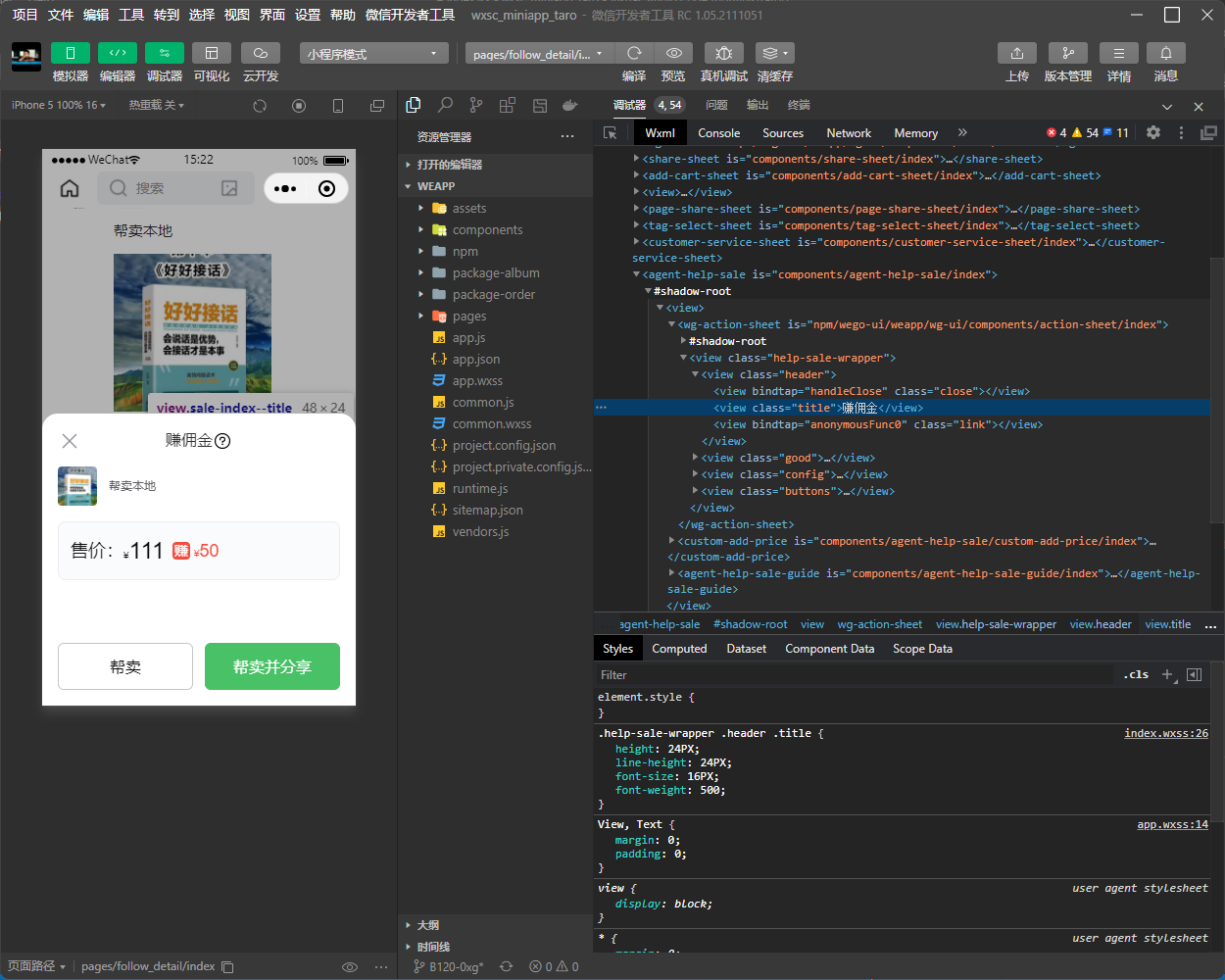Click the element inspector select icon
This screenshot has height=980, width=1225.
coord(611,133)
